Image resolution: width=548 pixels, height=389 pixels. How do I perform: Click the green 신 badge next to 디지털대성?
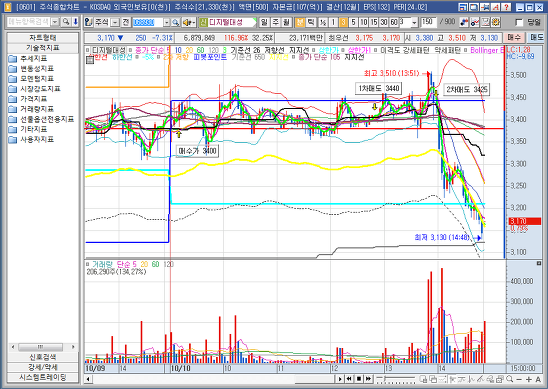click(x=203, y=22)
